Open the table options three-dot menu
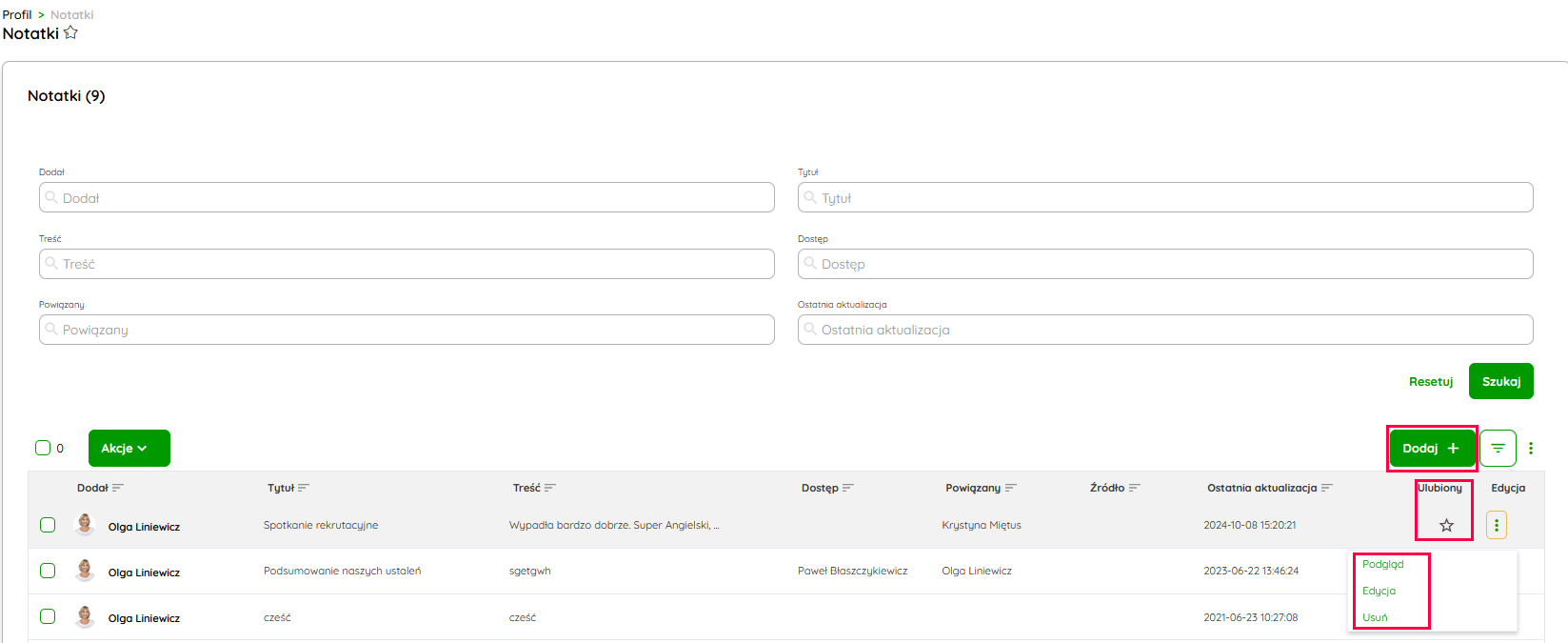1568x643 pixels. 1531,449
